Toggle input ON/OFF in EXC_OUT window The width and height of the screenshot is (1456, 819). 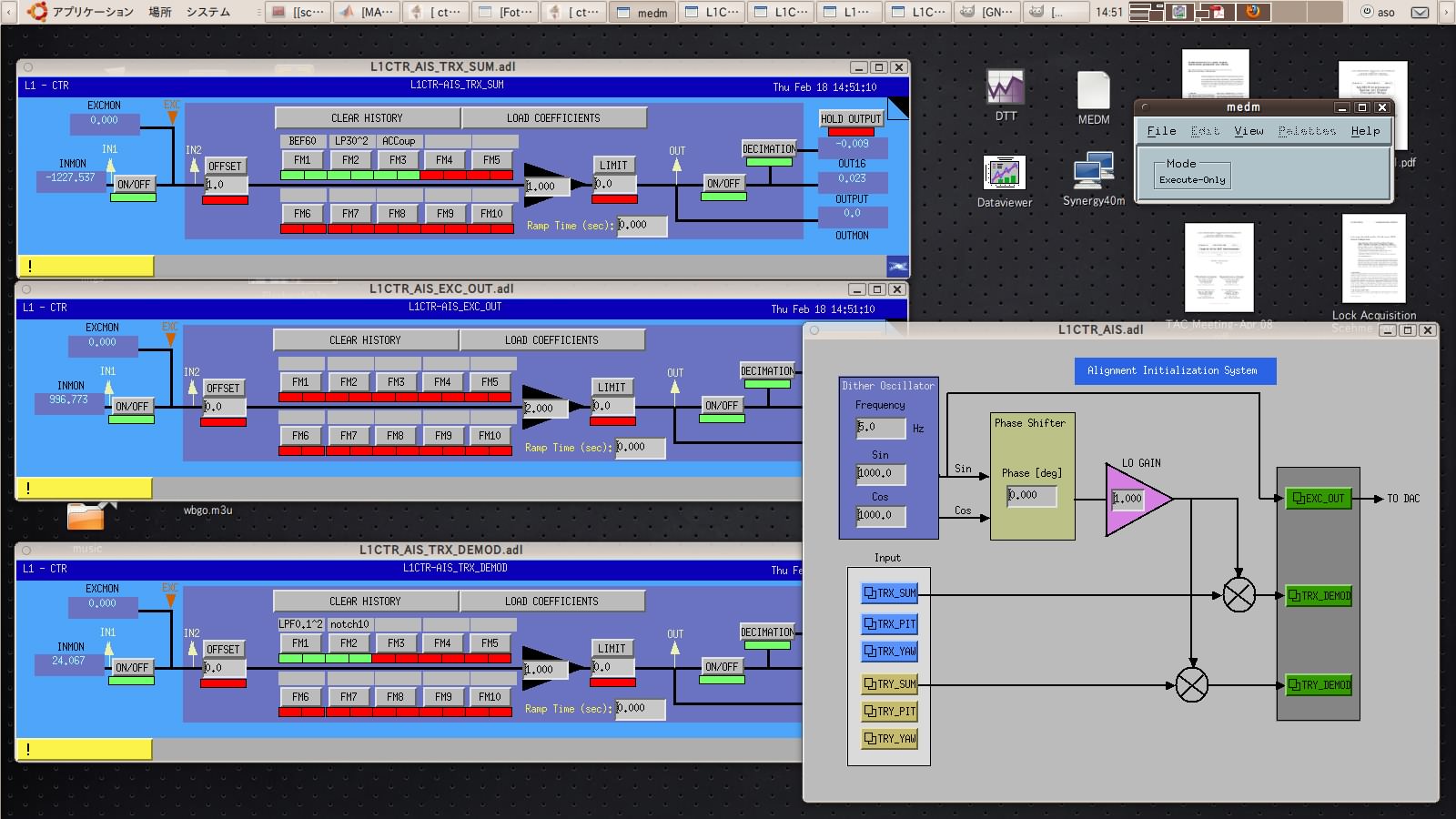tap(132, 406)
